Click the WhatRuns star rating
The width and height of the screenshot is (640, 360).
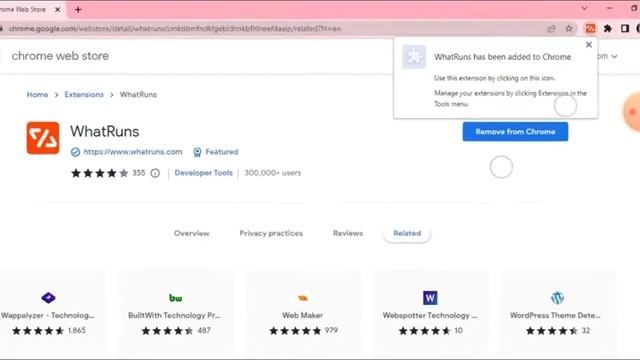pos(100,173)
